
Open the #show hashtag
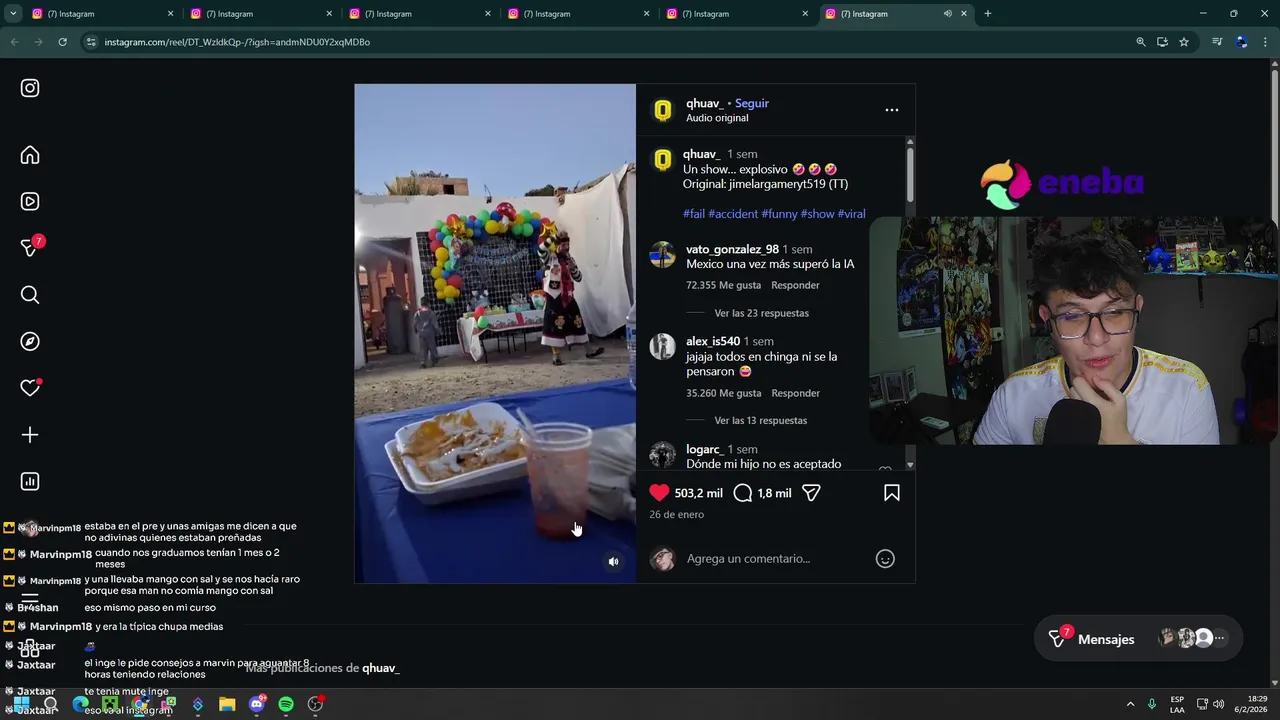point(817,214)
